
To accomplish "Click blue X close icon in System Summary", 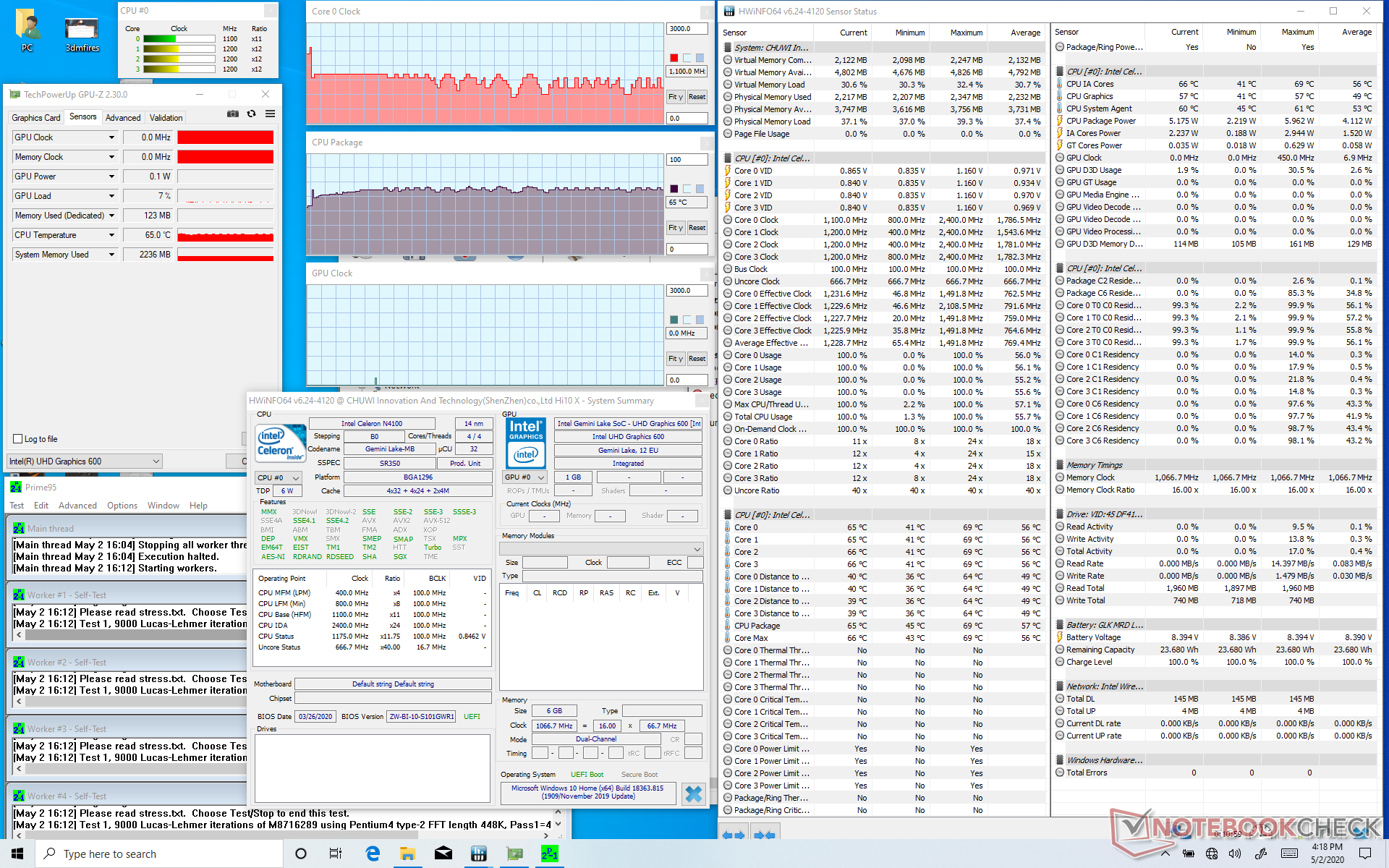I will pyautogui.click(x=693, y=793).
